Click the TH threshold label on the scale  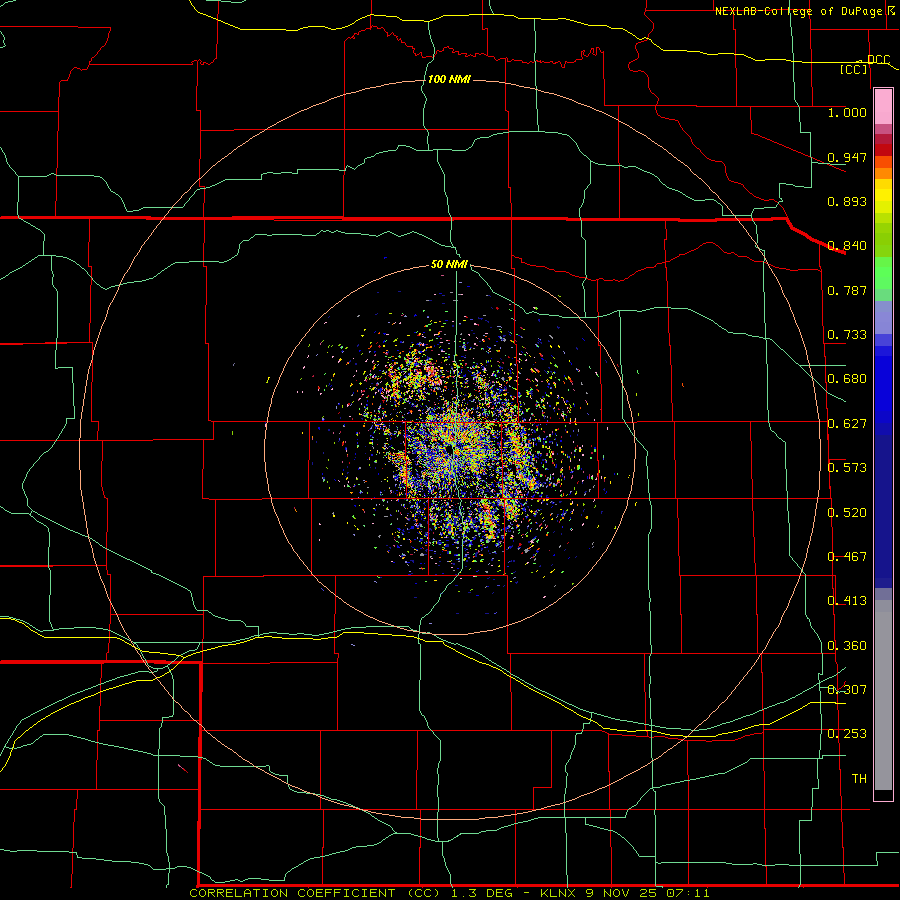859,779
